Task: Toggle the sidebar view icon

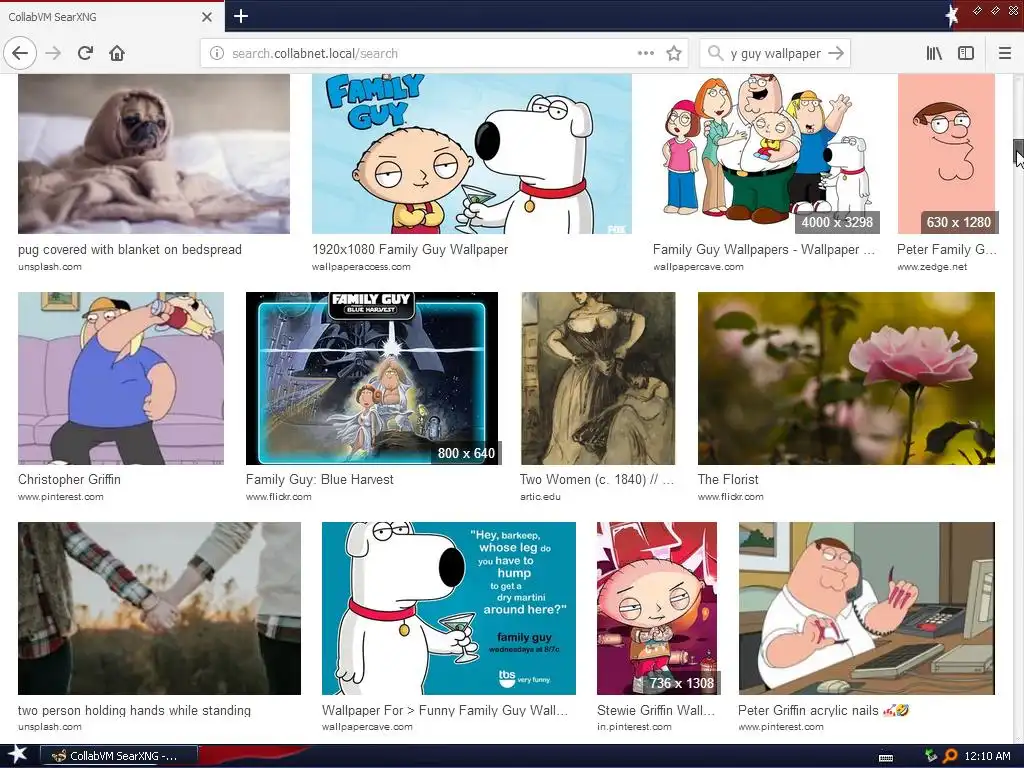Action: tap(966, 53)
